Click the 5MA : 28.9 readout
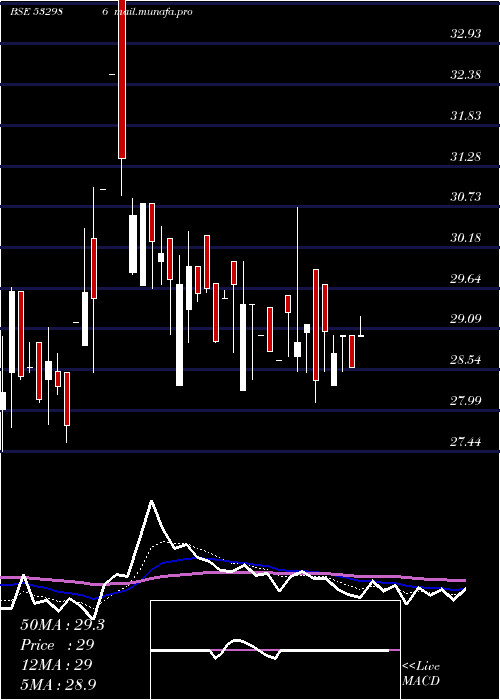The image size is (500, 700). tap(58, 684)
